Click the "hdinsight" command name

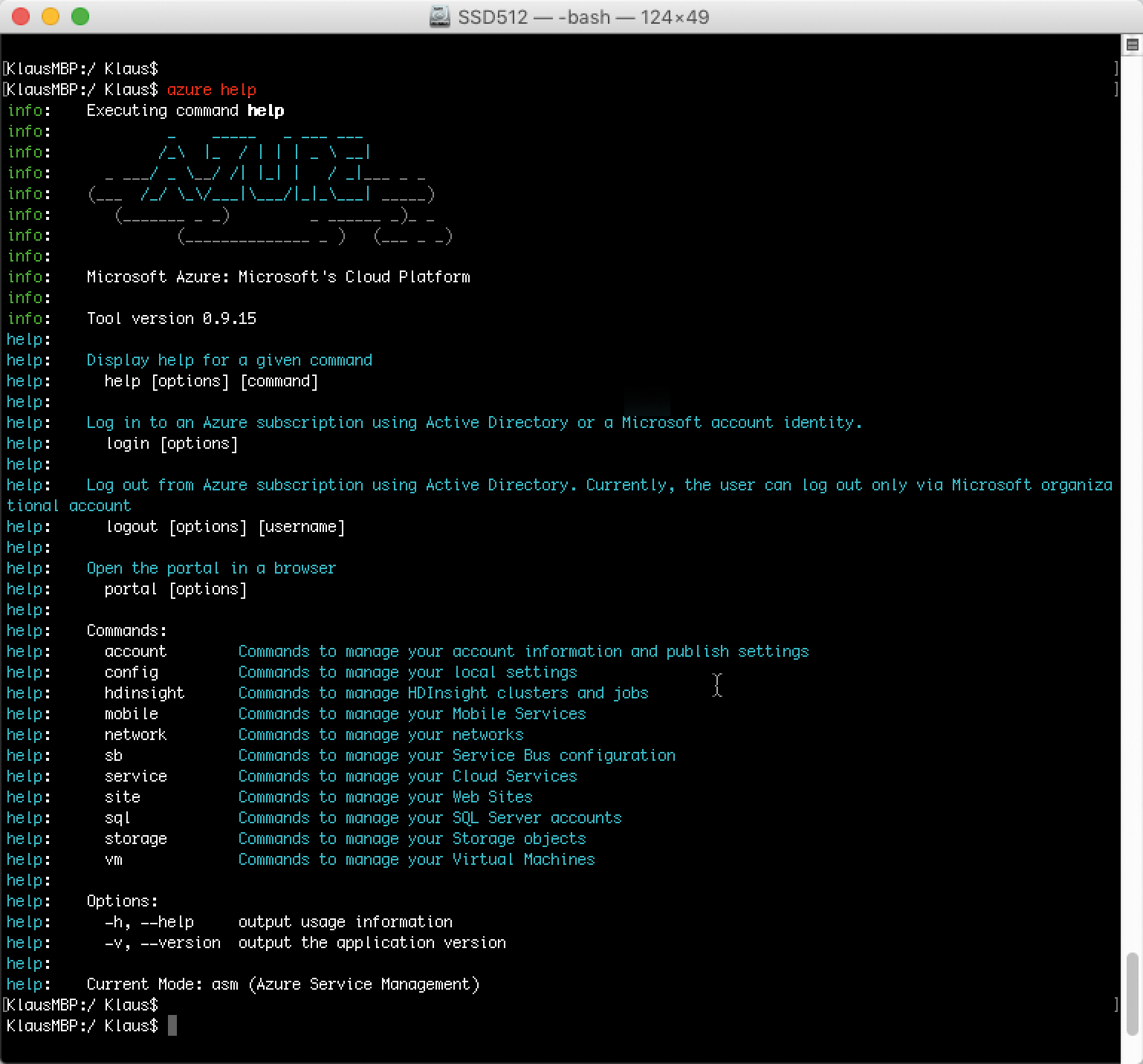click(x=144, y=693)
